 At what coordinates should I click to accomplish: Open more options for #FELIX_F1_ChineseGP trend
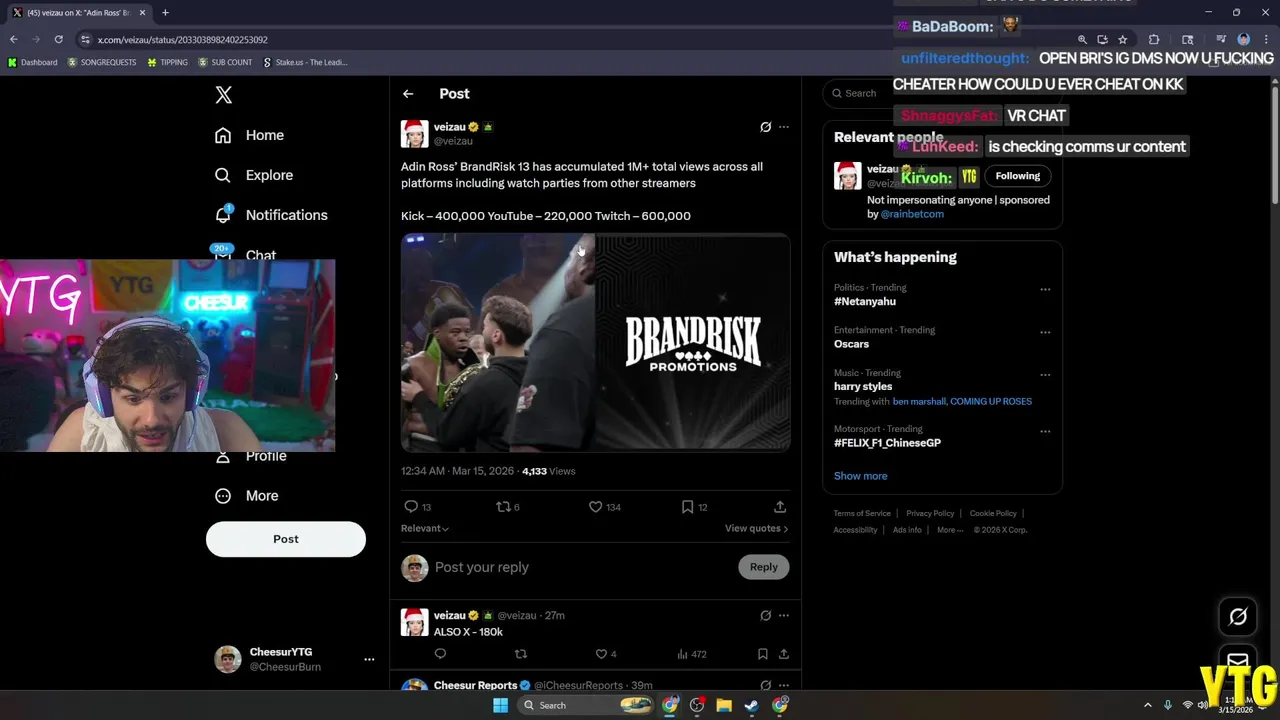coord(1045,431)
